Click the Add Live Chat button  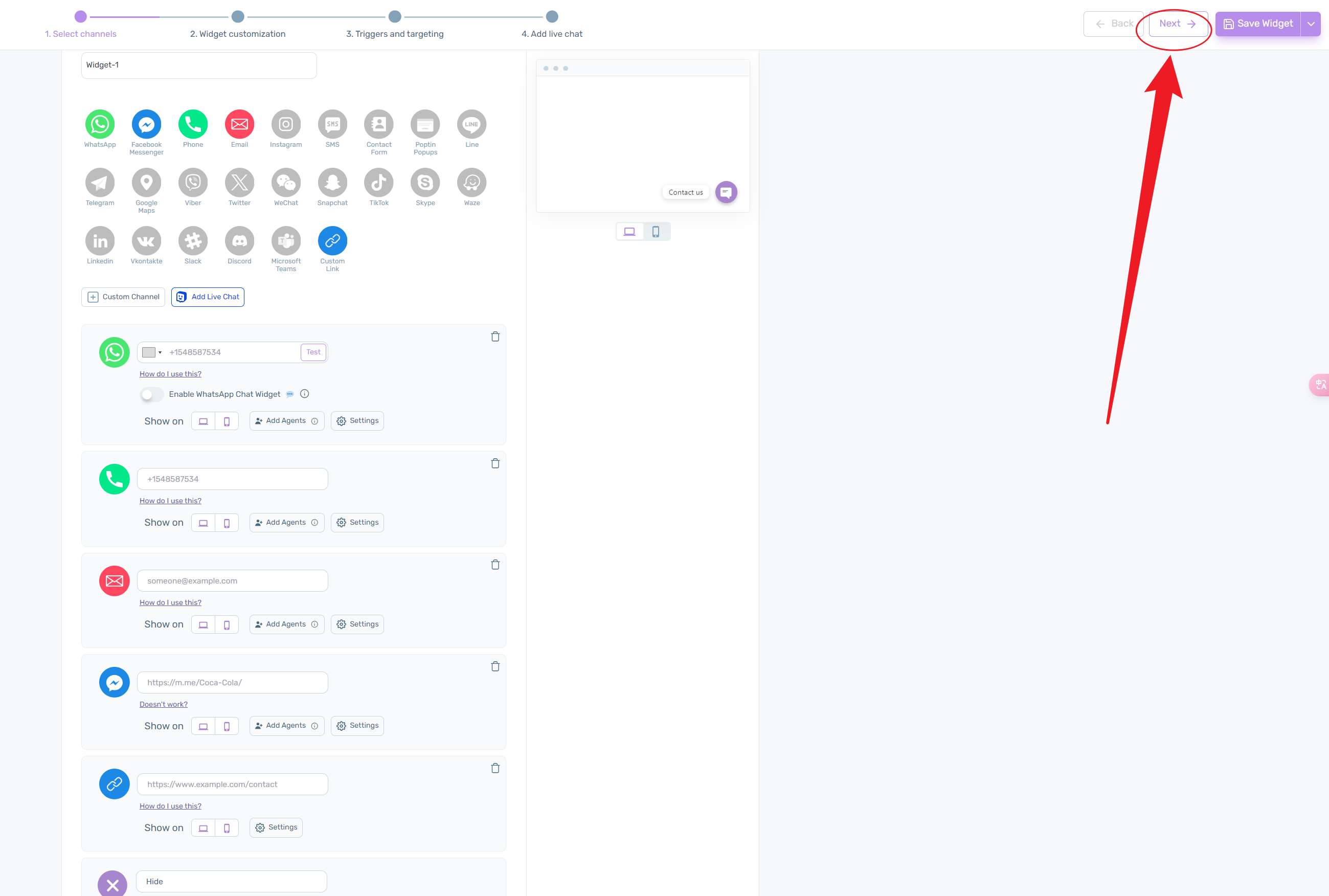tap(207, 296)
